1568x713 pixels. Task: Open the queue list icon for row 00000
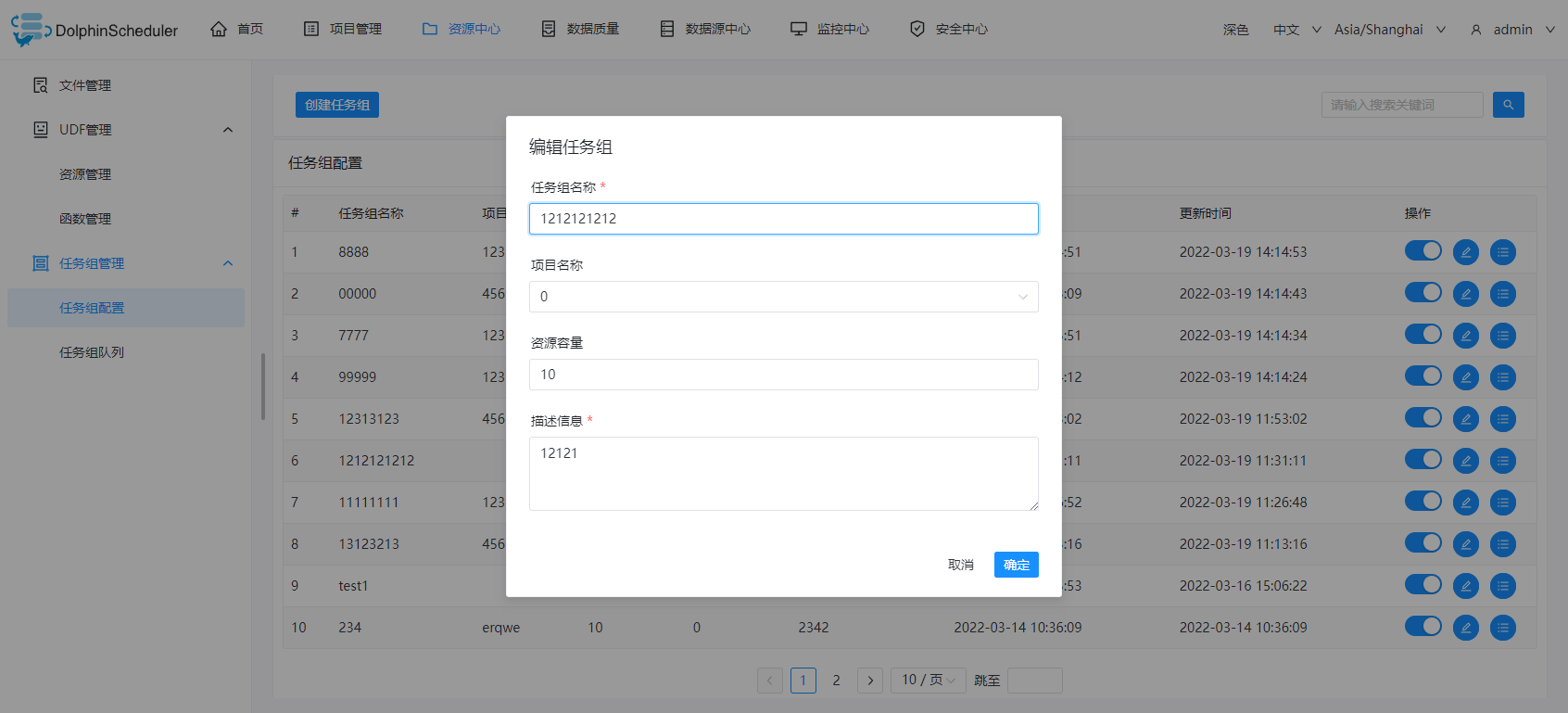point(1502,294)
